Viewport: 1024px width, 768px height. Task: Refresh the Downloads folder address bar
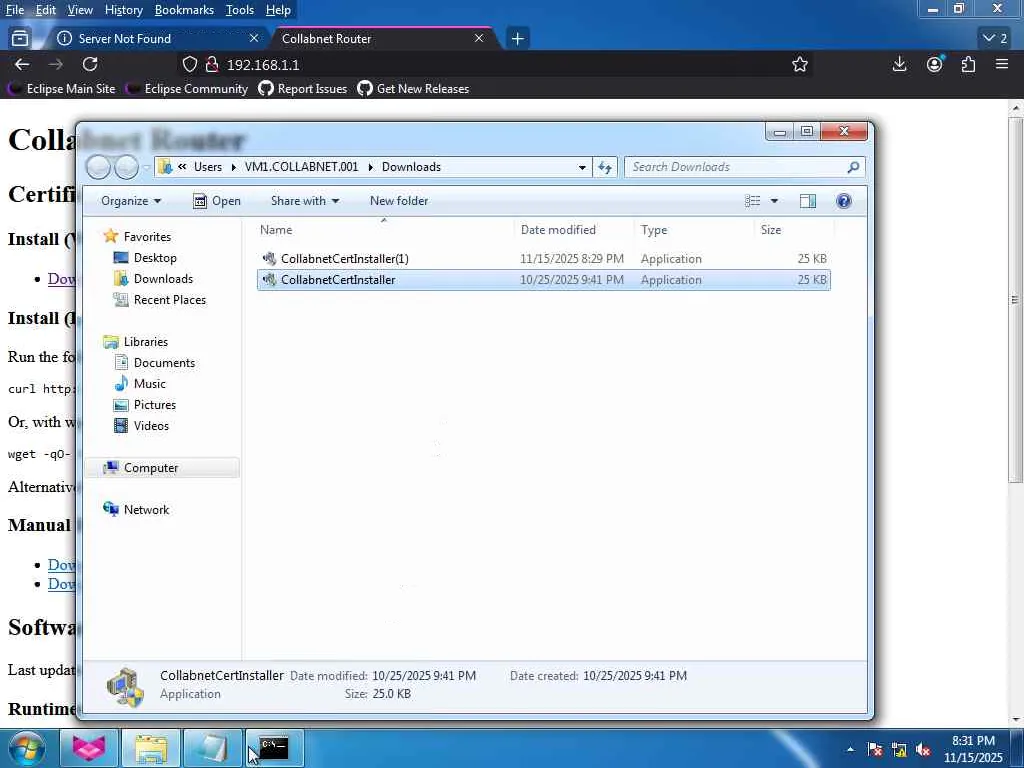(605, 167)
